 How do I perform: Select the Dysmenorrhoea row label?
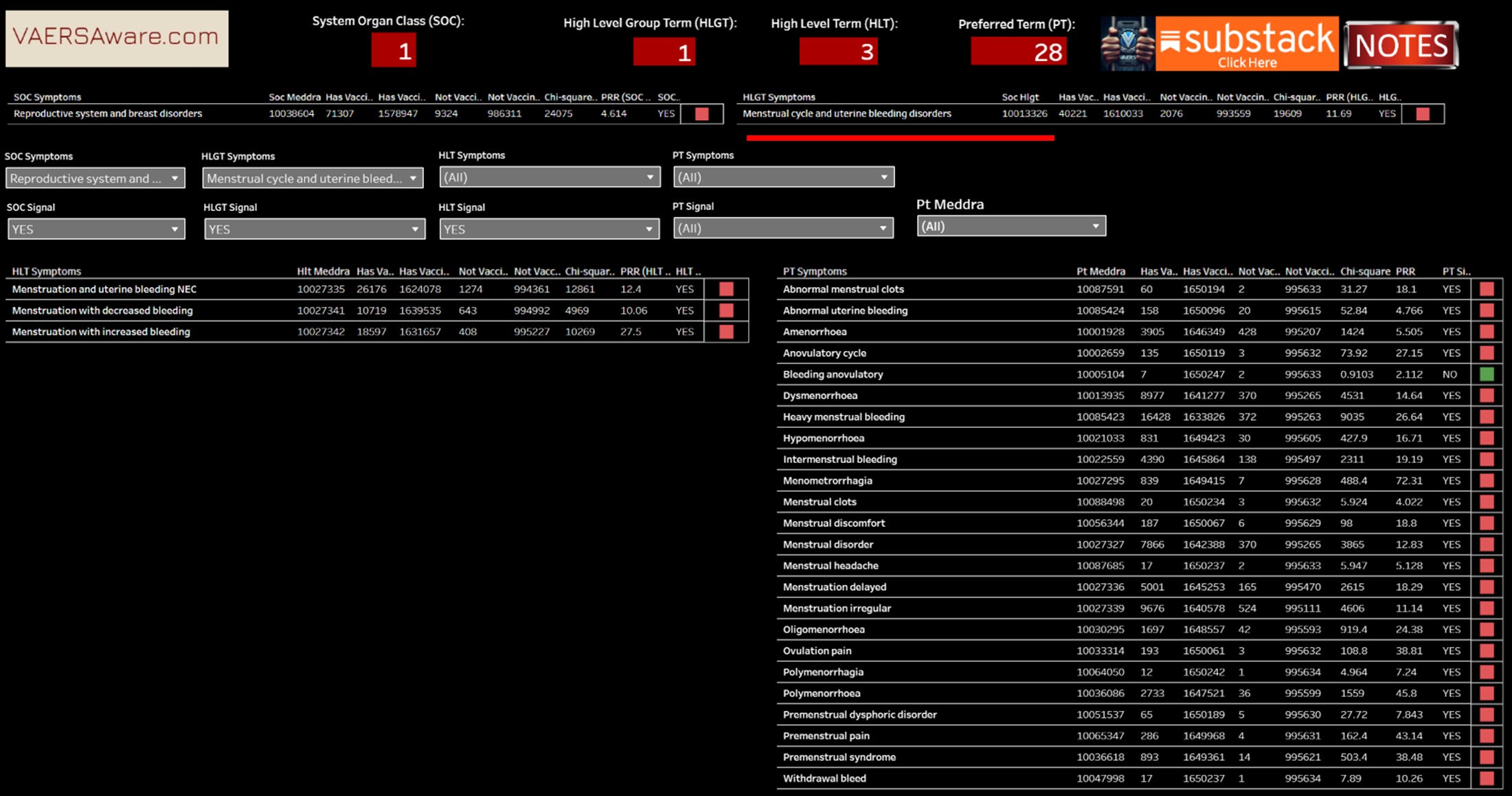tap(820, 396)
